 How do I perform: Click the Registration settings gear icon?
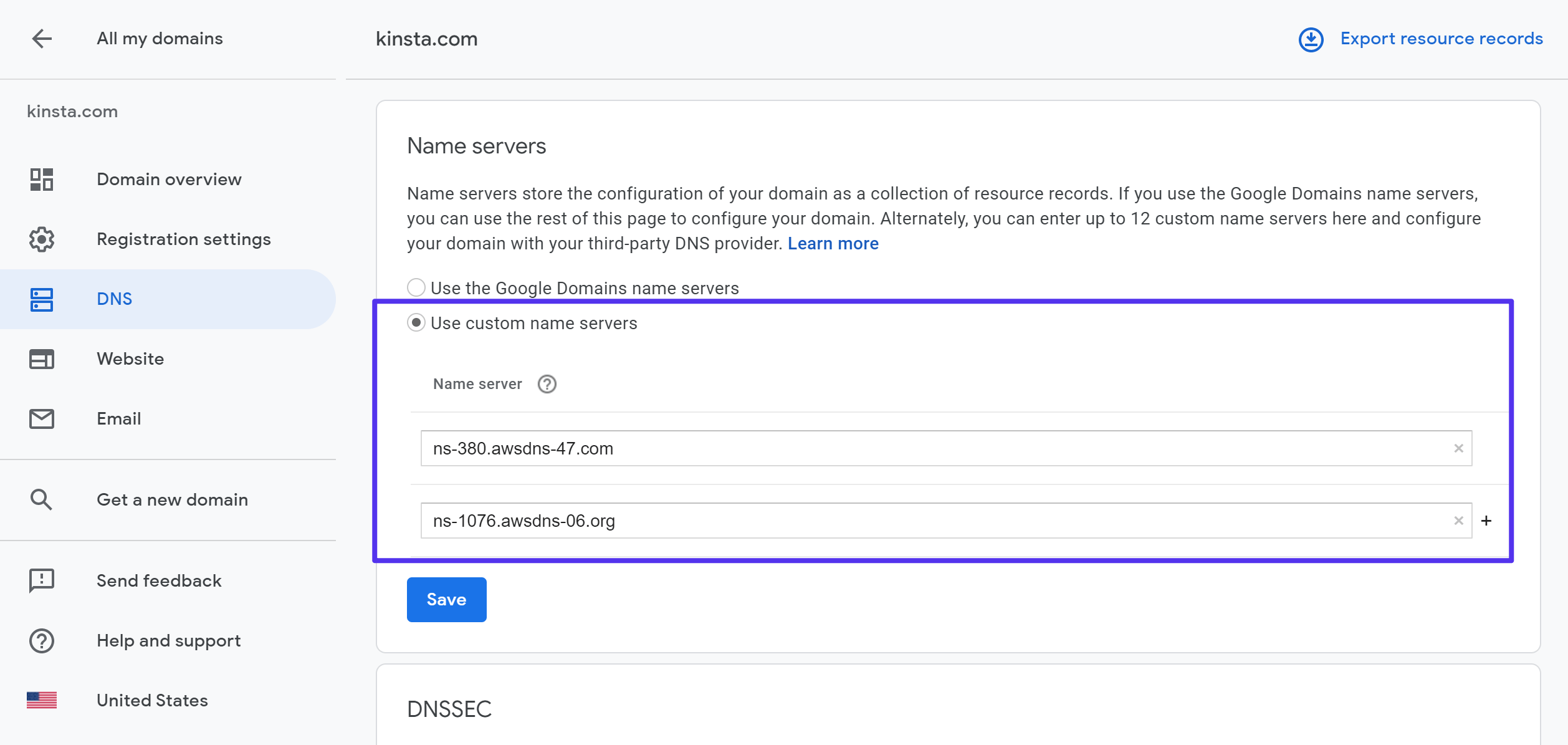(x=41, y=238)
